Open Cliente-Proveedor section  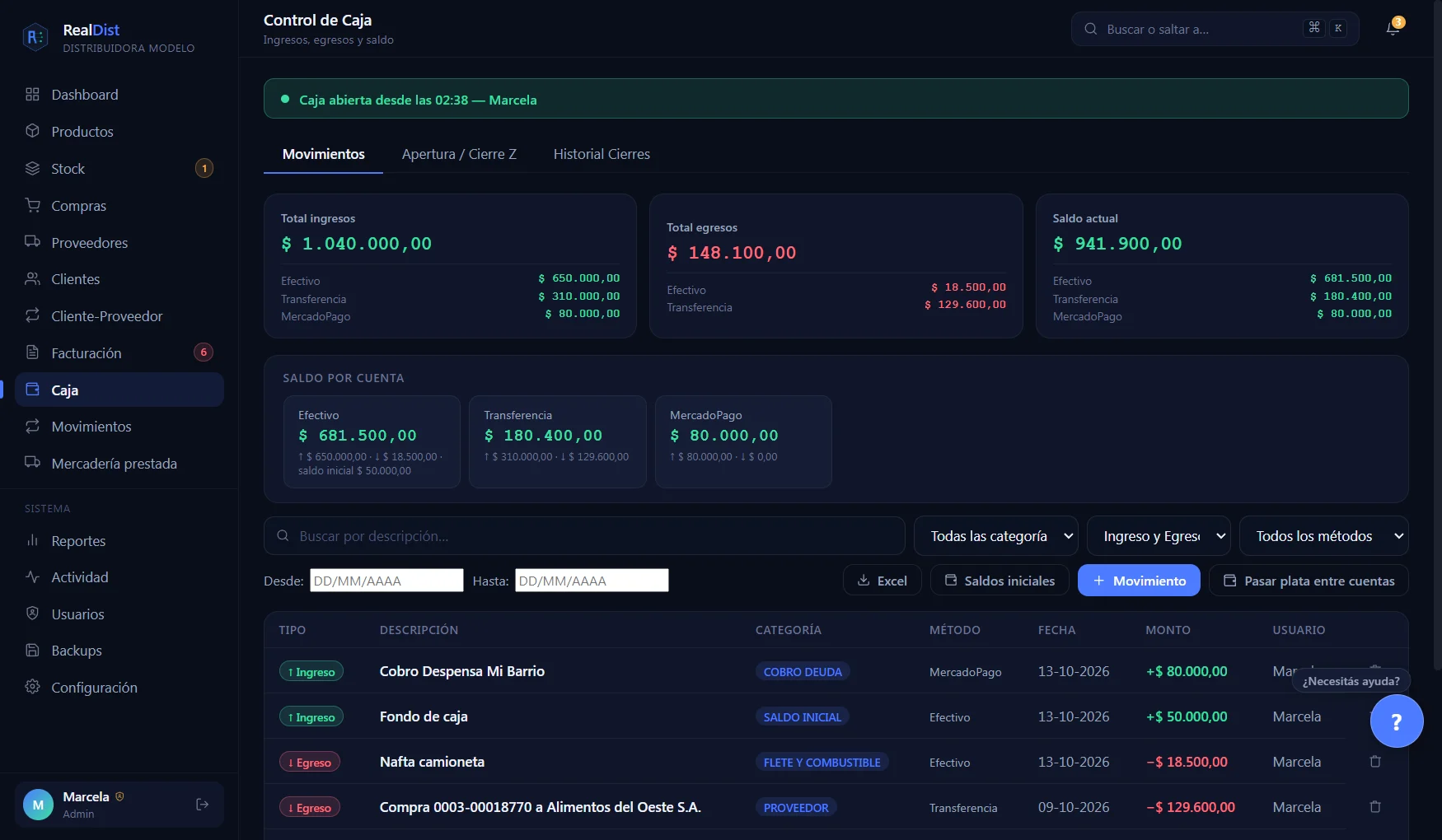[119, 316]
